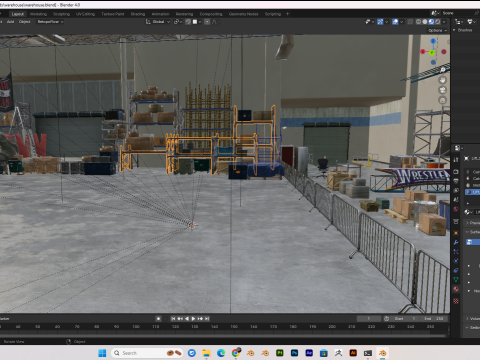Open the Tool properties tab icon
Viewport: 480px width, 360px height.
(456, 160)
